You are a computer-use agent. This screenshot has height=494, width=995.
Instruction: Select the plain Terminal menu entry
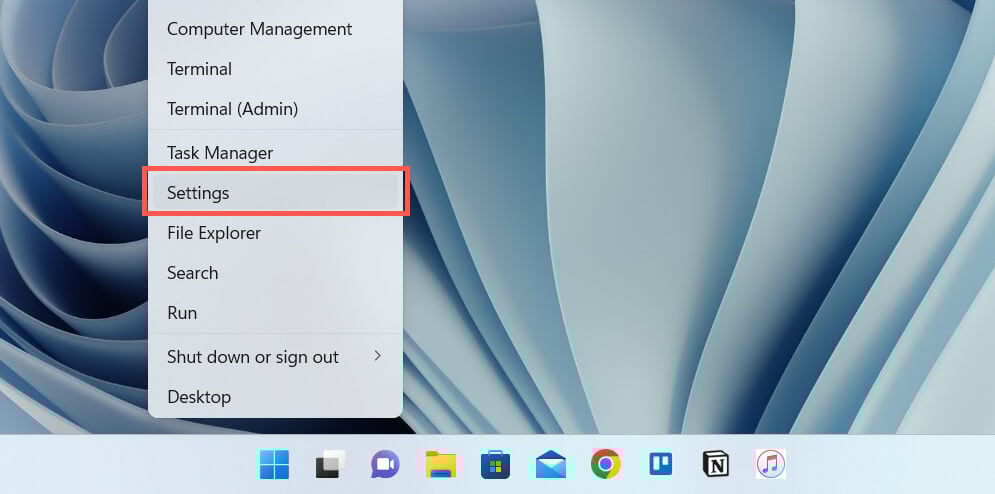pos(275,69)
